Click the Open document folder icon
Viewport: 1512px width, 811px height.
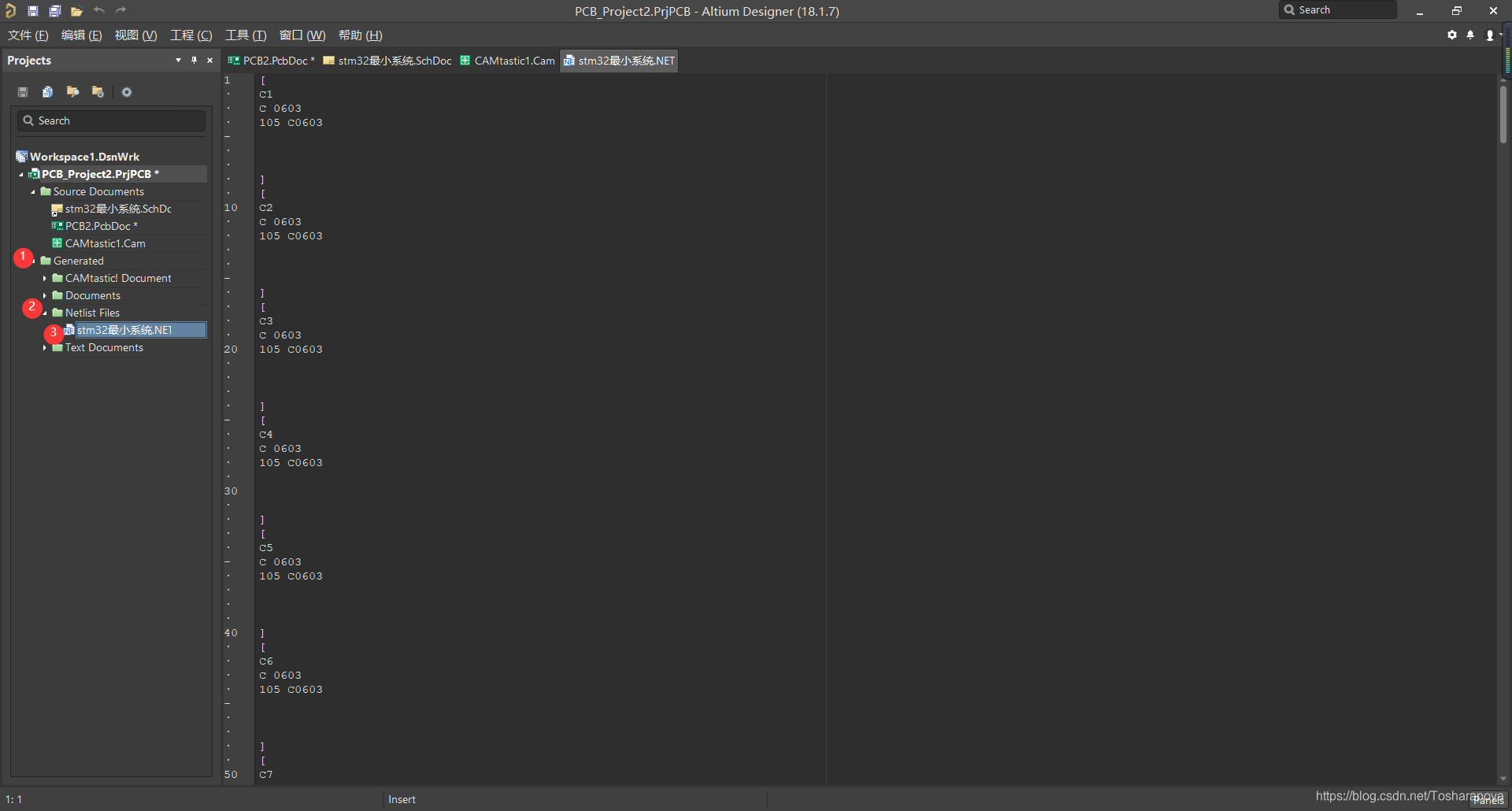coord(76,11)
